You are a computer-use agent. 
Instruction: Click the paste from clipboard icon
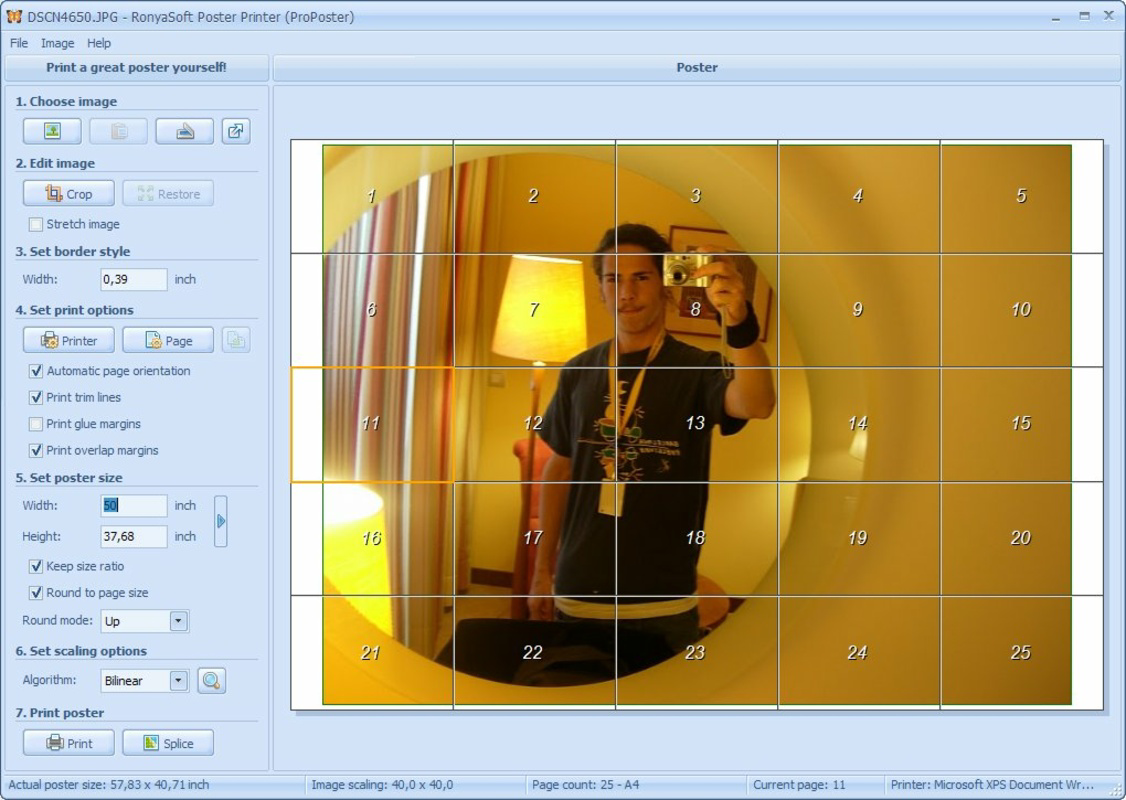tap(118, 131)
